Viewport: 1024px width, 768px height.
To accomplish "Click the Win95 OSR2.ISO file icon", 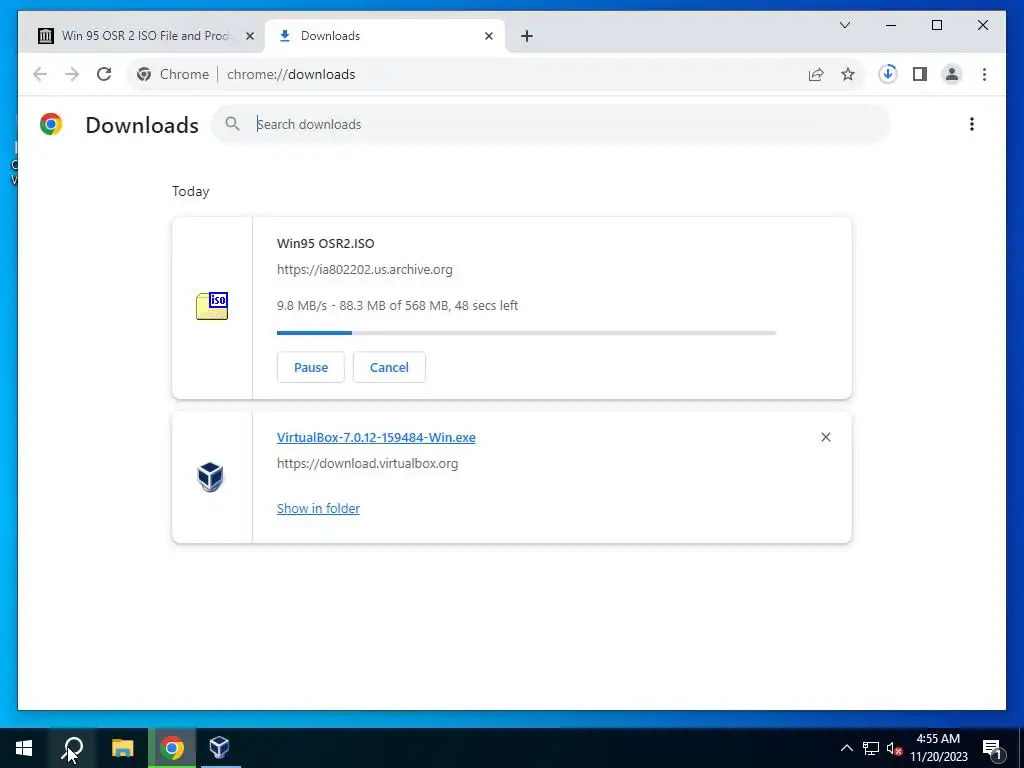I will (x=212, y=306).
